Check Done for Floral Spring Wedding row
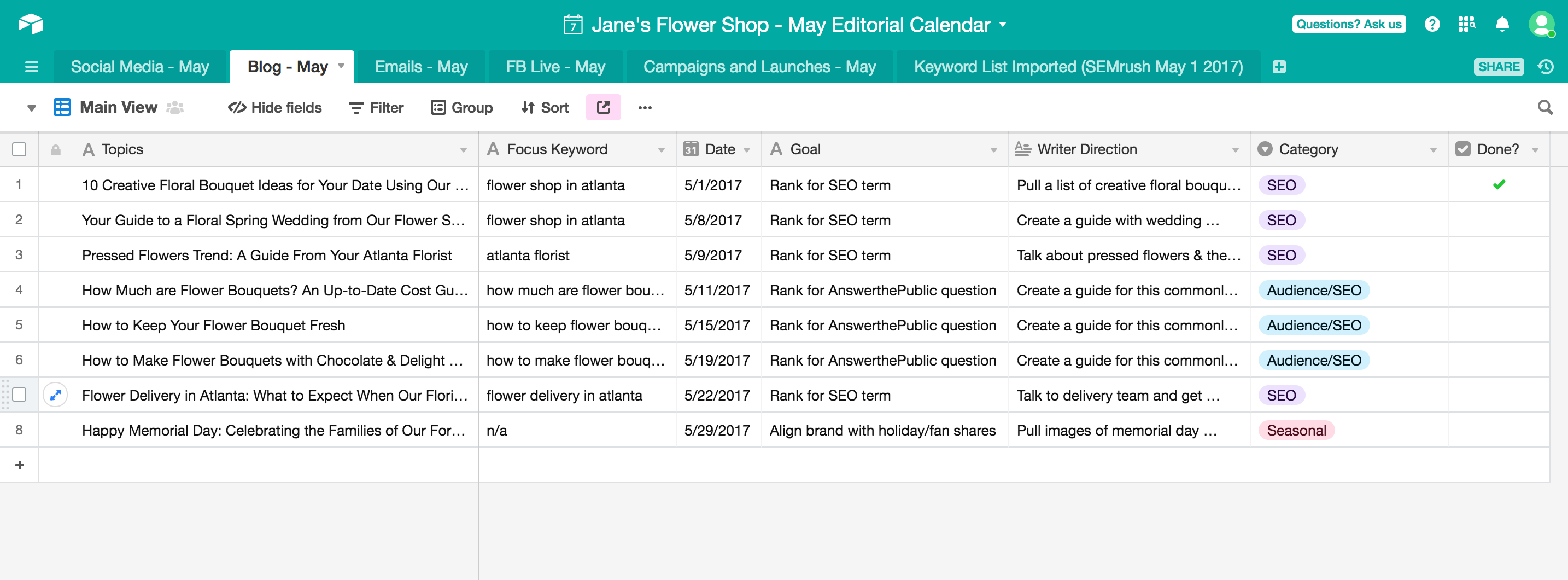The width and height of the screenshot is (1568, 580). [1499, 220]
